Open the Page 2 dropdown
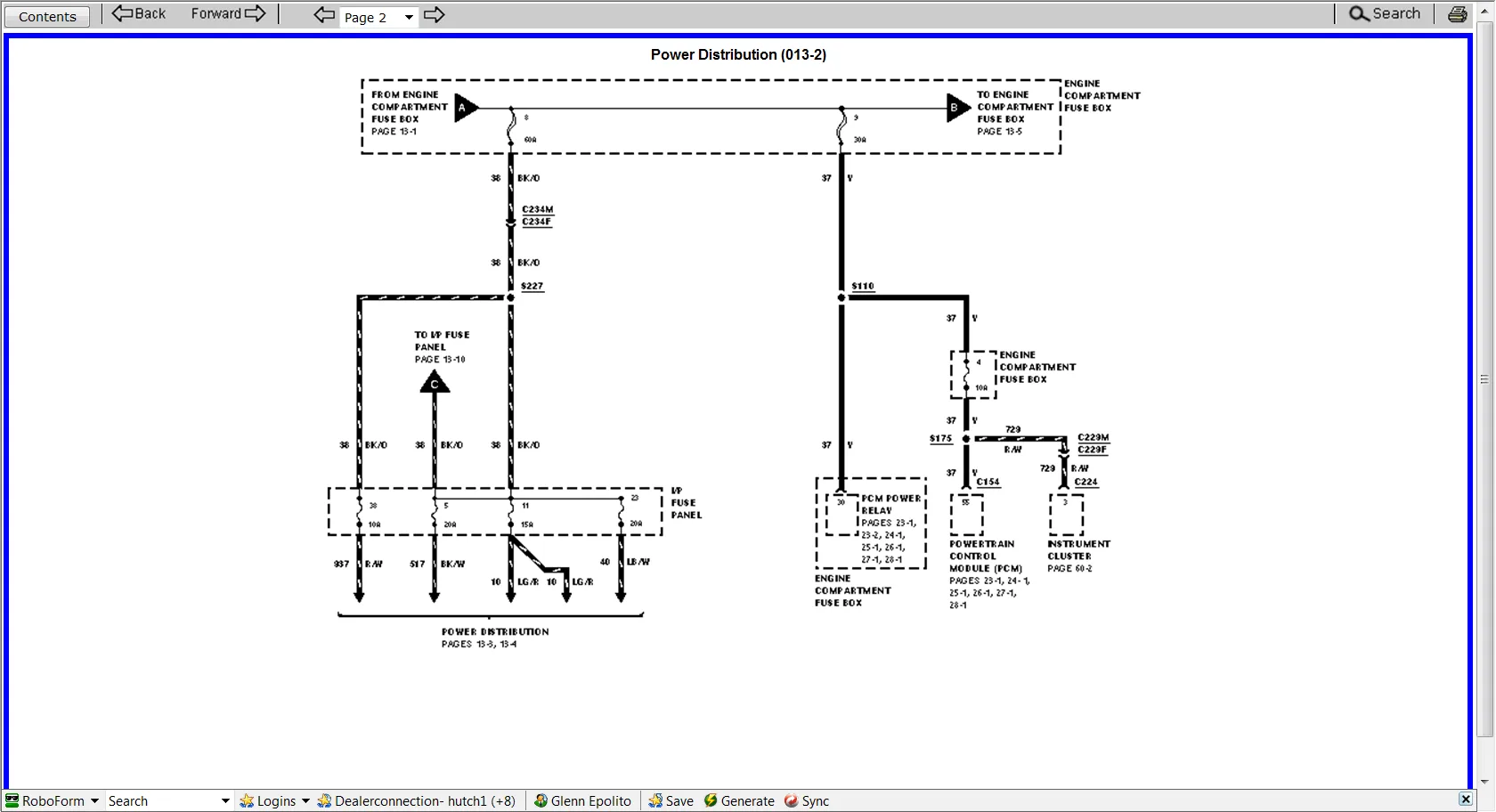 click(378, 17)
